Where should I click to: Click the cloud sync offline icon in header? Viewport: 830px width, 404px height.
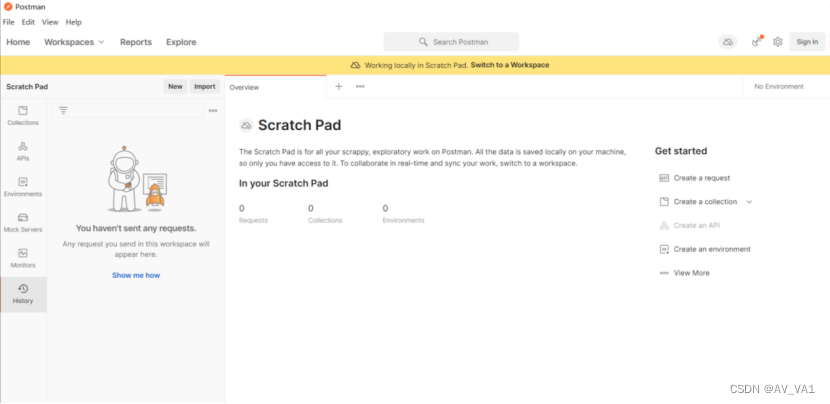(x=728, y=42)
